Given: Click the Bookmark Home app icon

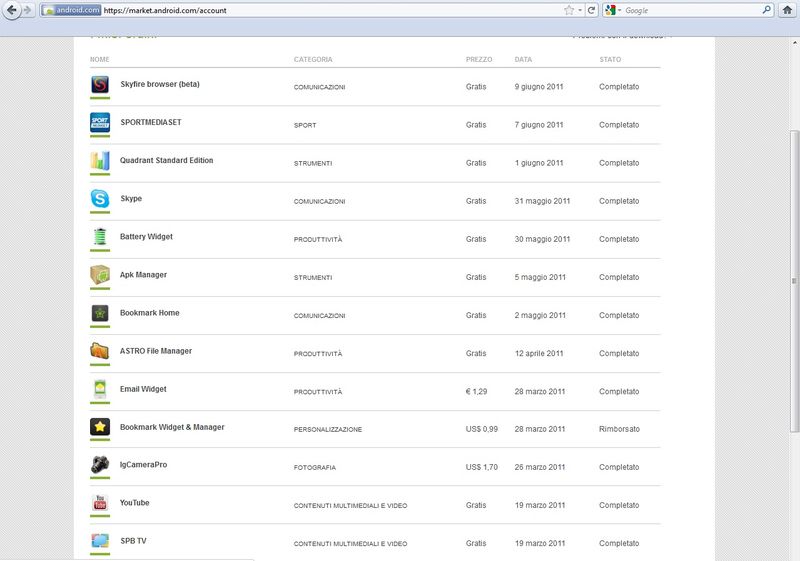Looking at the screenshot, I should click(x=100, y=313).
